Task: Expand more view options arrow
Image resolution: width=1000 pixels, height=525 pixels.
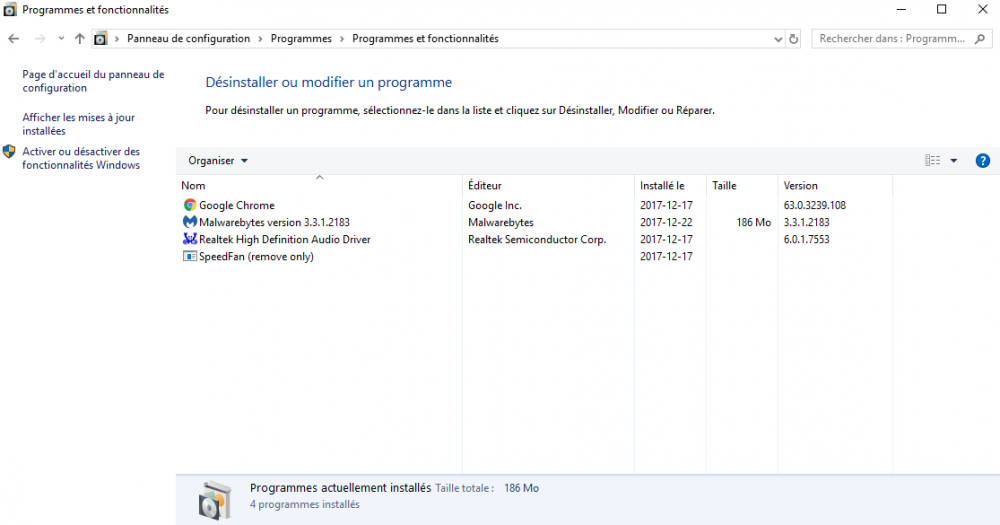Action: point(954,161)
